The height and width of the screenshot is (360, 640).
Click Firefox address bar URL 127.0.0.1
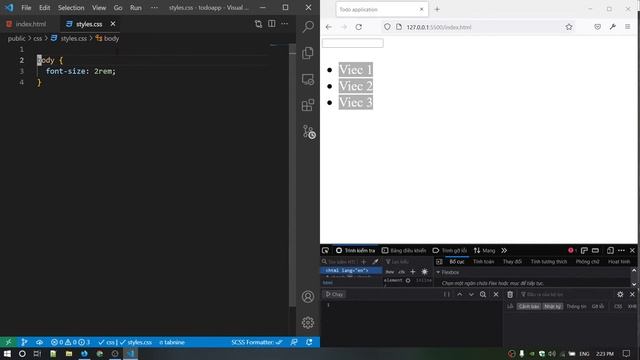coord(439,27)
